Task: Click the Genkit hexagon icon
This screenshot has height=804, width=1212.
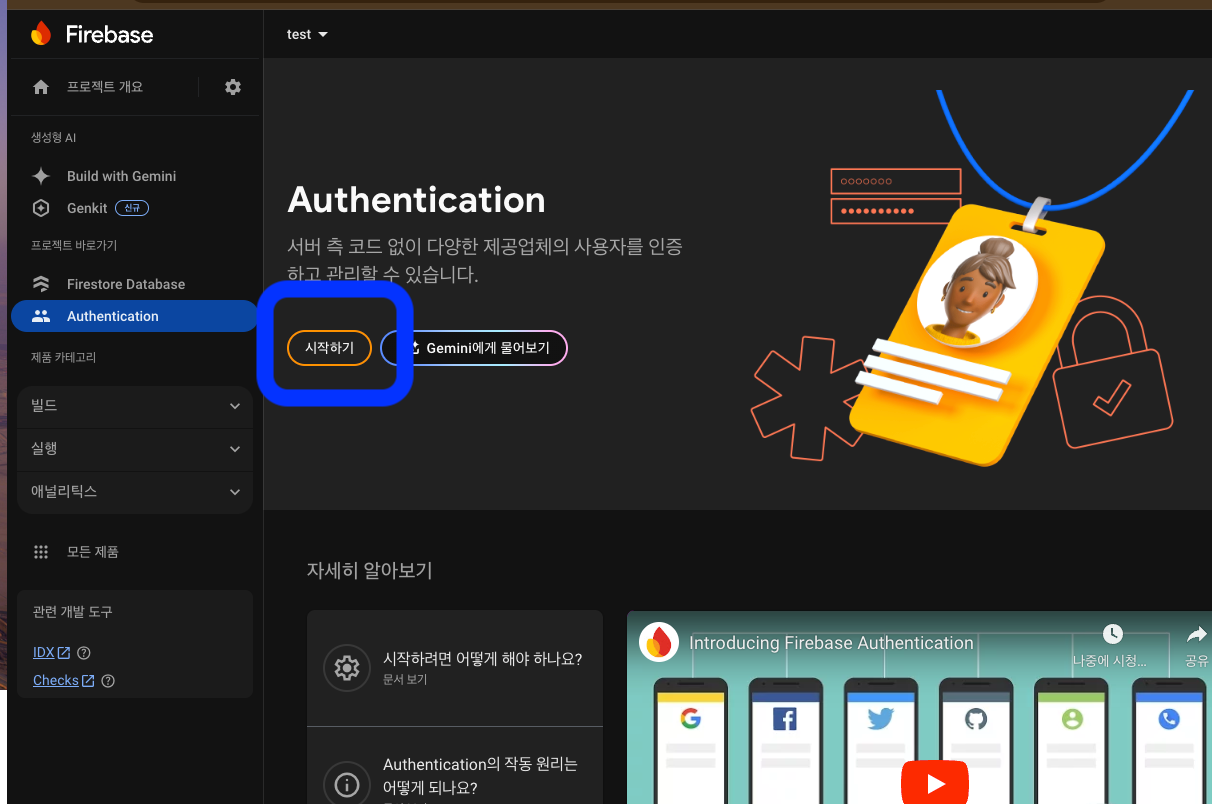Action: (x=41, y=208)
